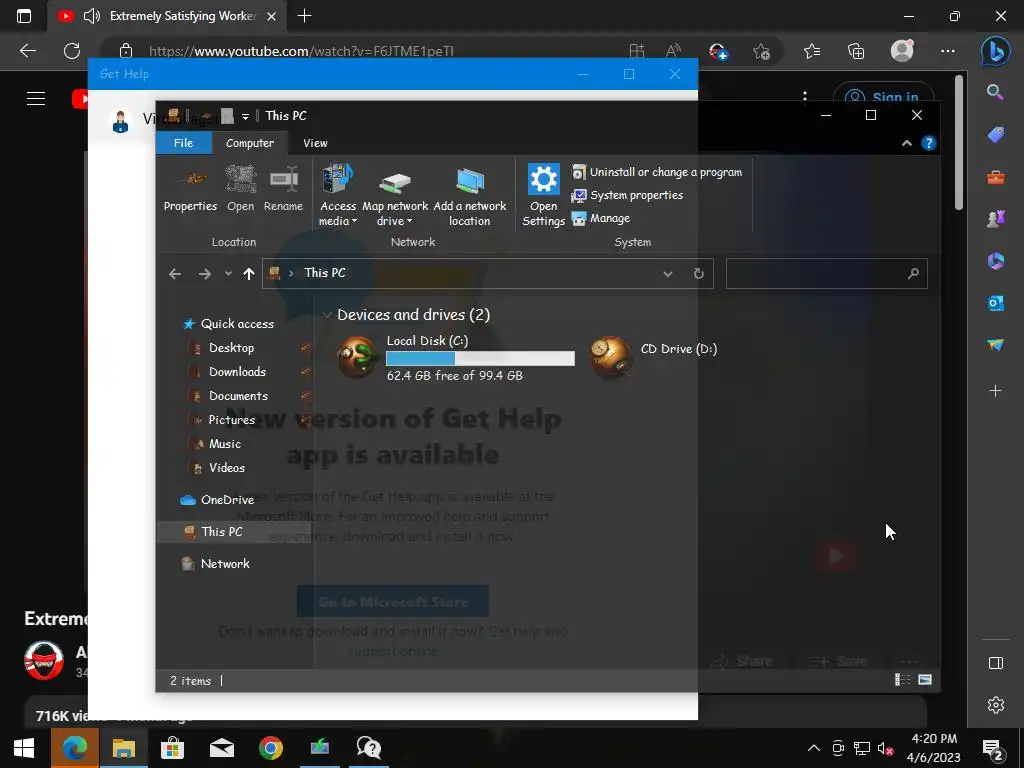Open the Bing sidebar button
The image size is (1024, 768).
click(x=995, y=51)
